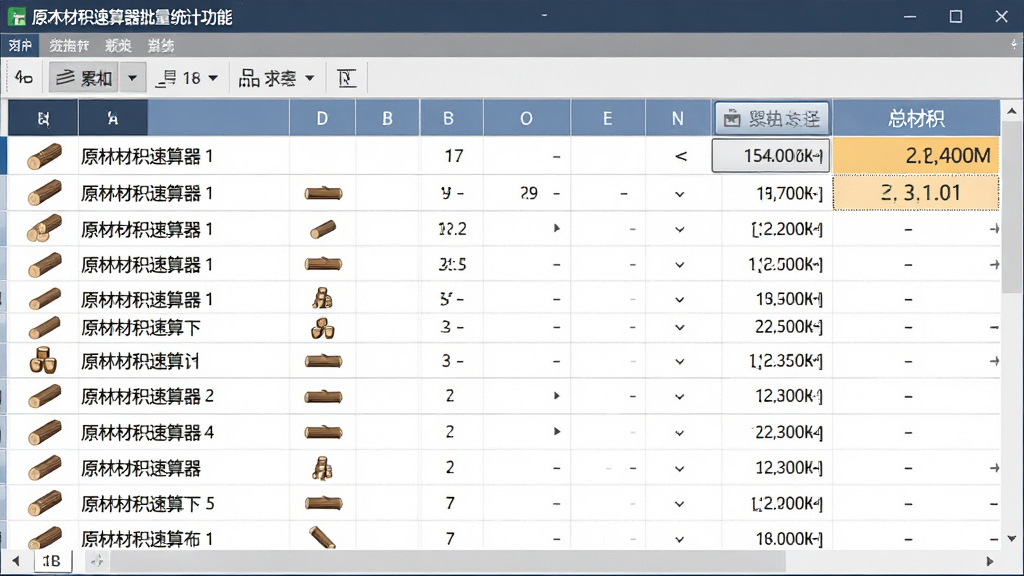The height and width of the screenshot is (576, 1024).
Task: Click the vertical scrollbar up arrow
Action: [x=1012, y=112]
